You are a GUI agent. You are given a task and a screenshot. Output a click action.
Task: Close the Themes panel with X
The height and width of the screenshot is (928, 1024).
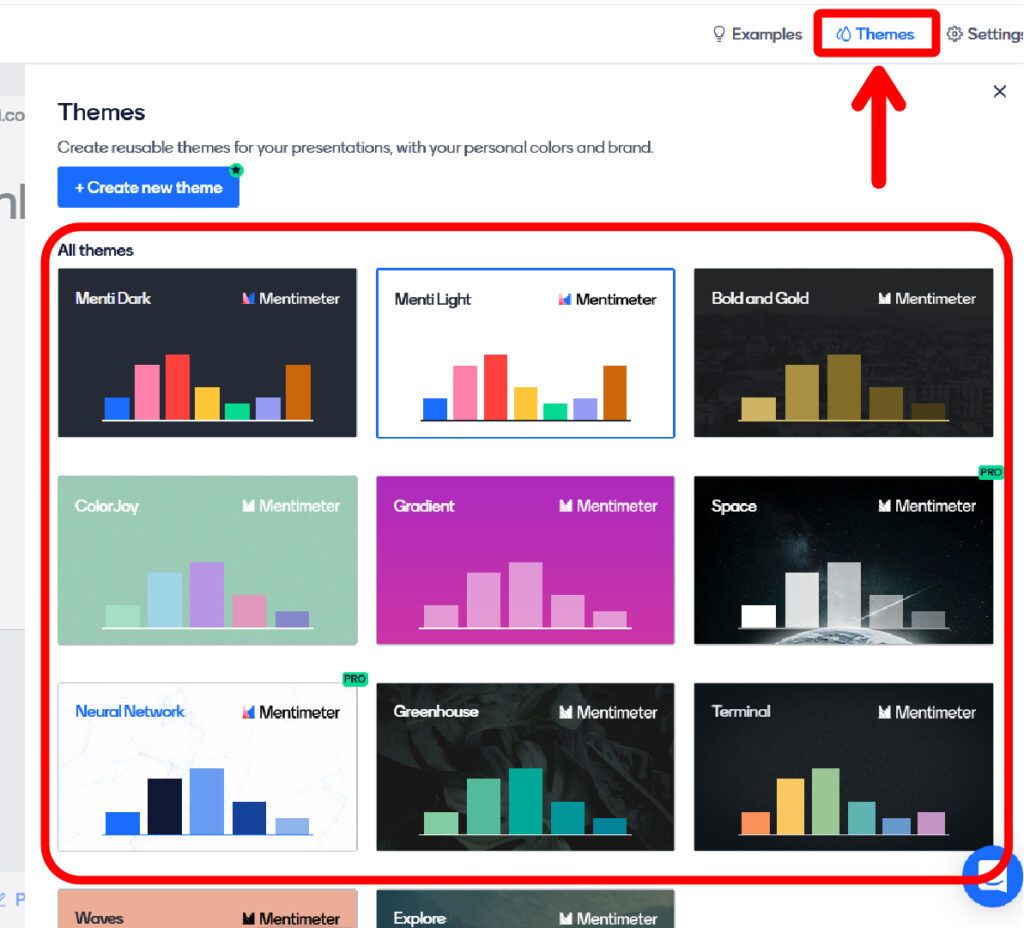(x=999, y=92)
